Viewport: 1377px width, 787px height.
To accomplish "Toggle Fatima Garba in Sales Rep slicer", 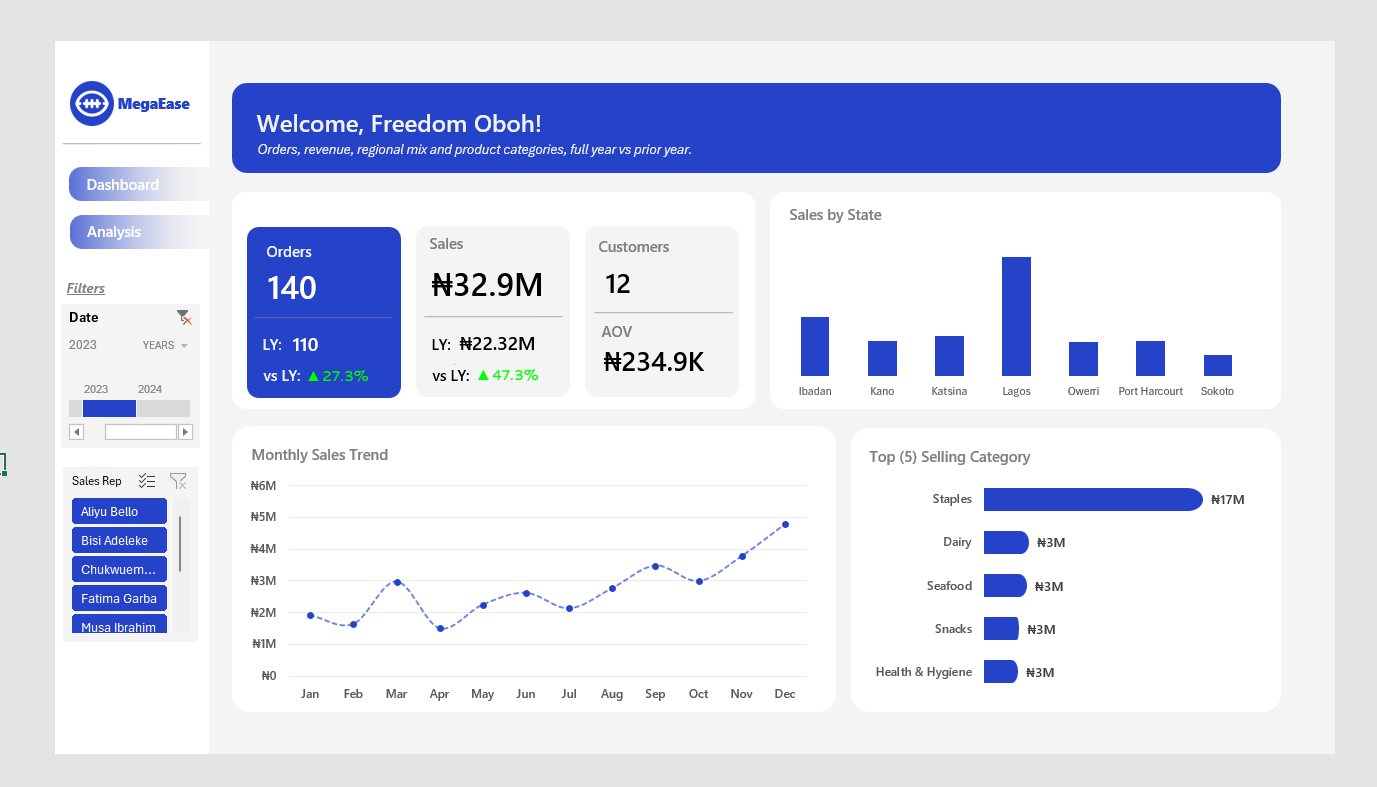I will click(119, 598).
